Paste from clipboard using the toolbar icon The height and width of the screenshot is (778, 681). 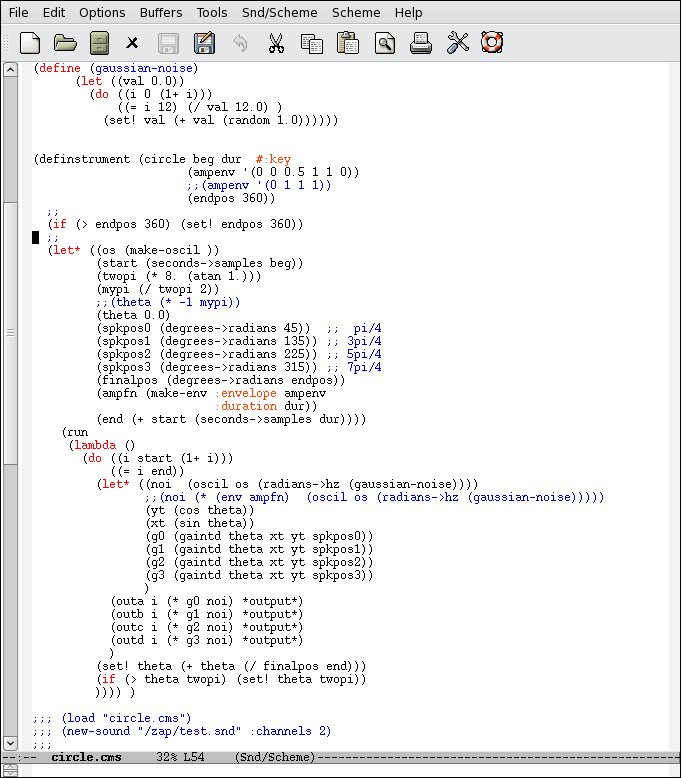pos(347,43)
